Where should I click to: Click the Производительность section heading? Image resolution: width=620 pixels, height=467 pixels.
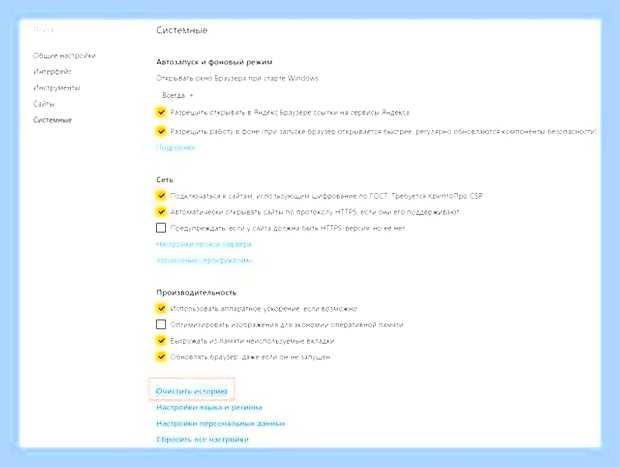196,293
